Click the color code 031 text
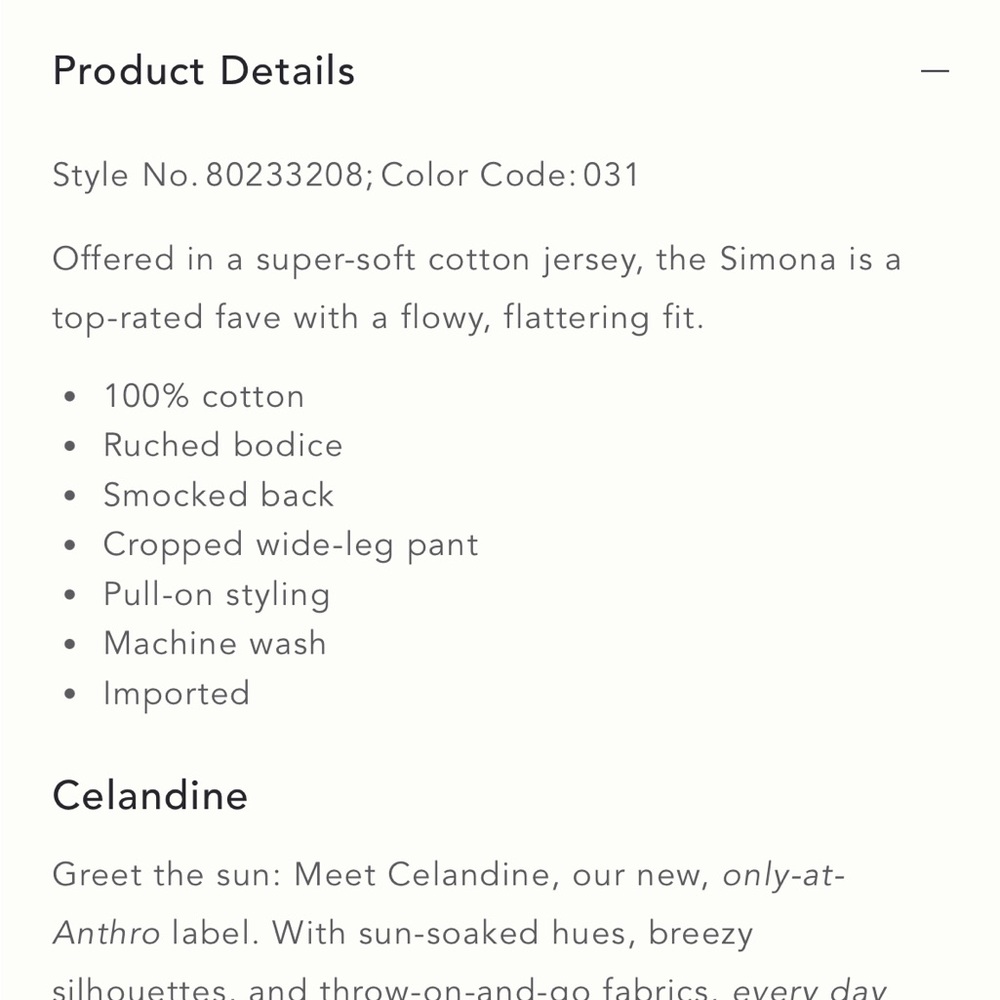The height and width of the screenshot is (1000, 1000). point(610,175)
